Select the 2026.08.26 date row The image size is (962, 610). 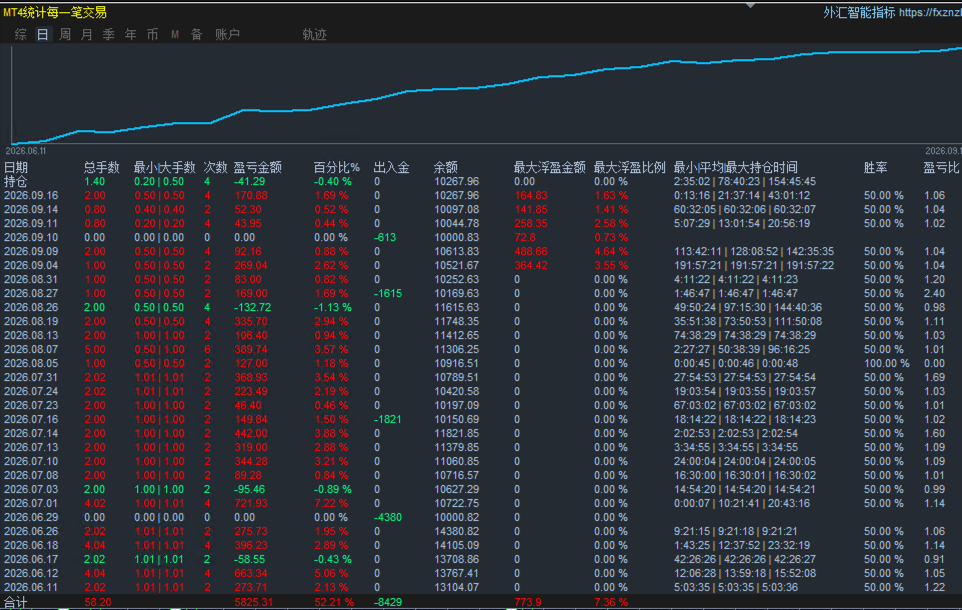31,307
